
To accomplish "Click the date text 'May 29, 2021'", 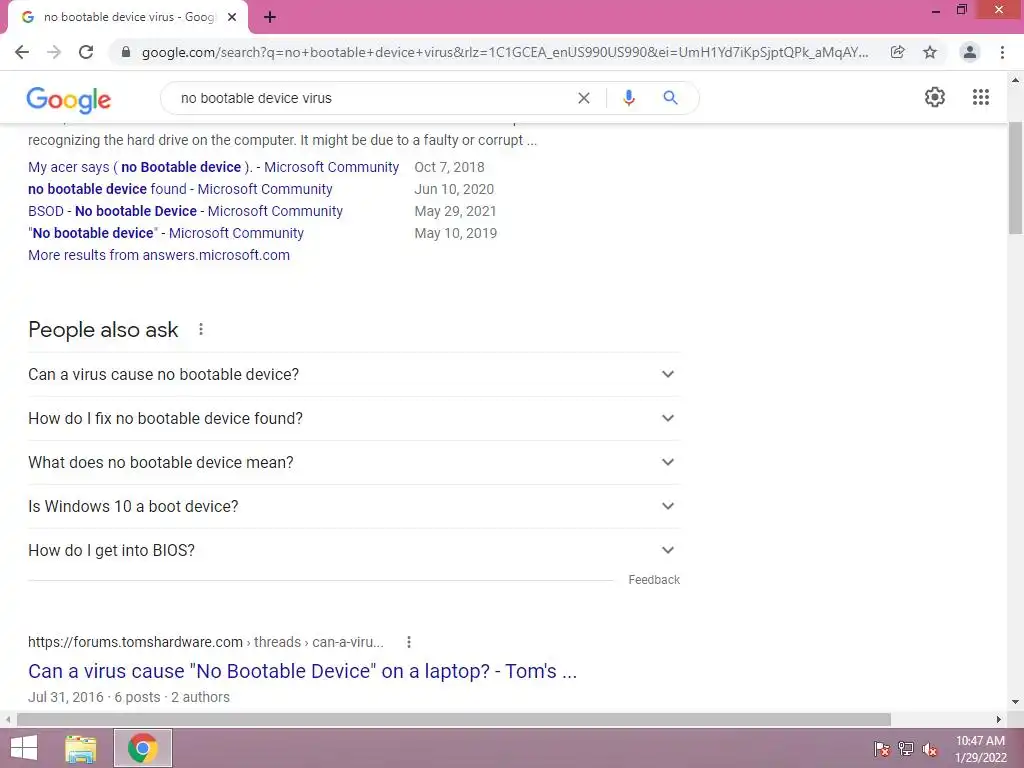I will pos(455,212).
